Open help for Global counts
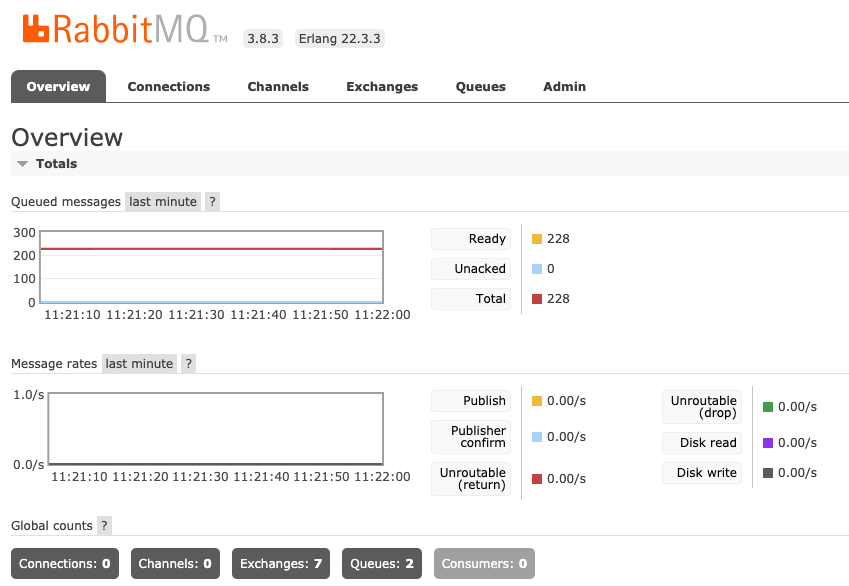 pos(105,525)
